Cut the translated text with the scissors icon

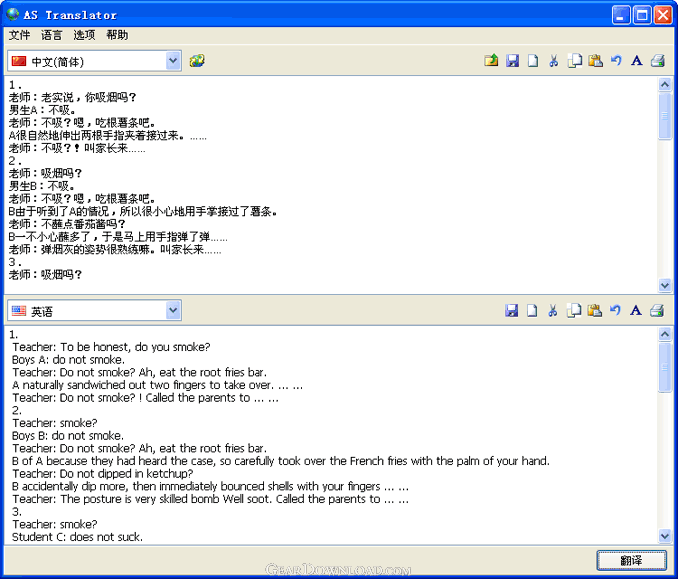tap(553, 310)
